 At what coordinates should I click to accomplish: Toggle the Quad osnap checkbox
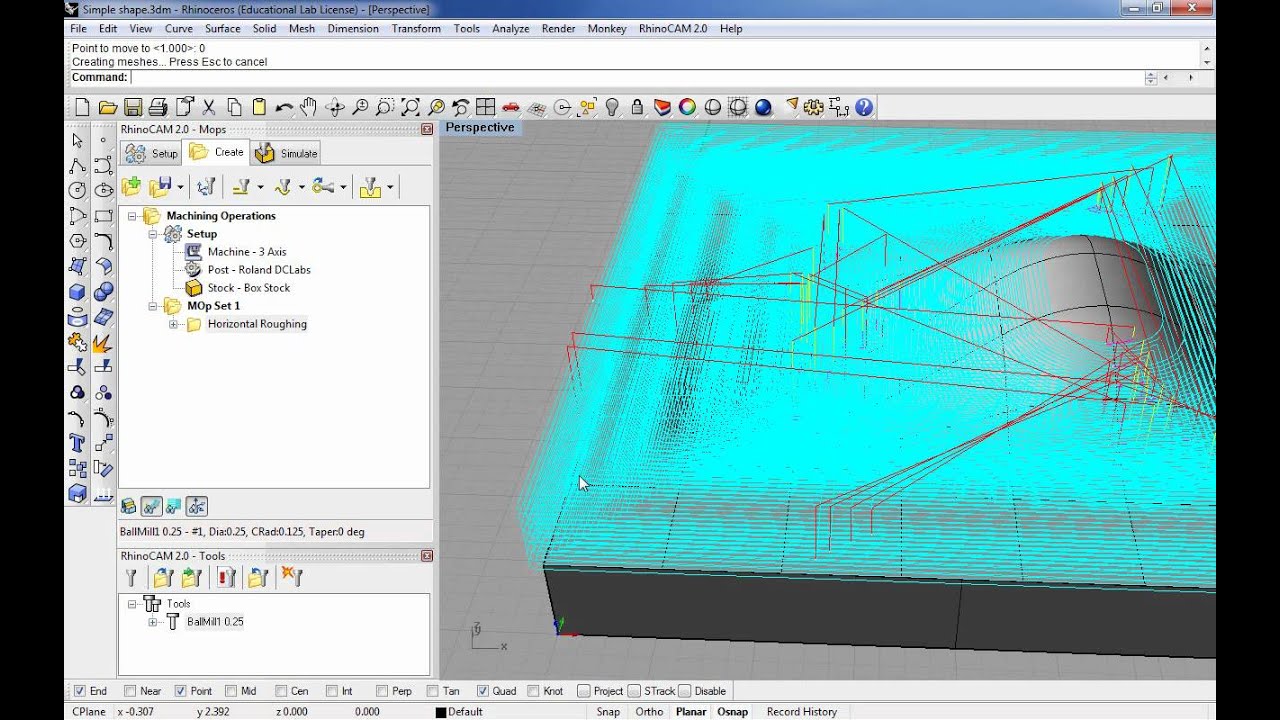[482, 691]
